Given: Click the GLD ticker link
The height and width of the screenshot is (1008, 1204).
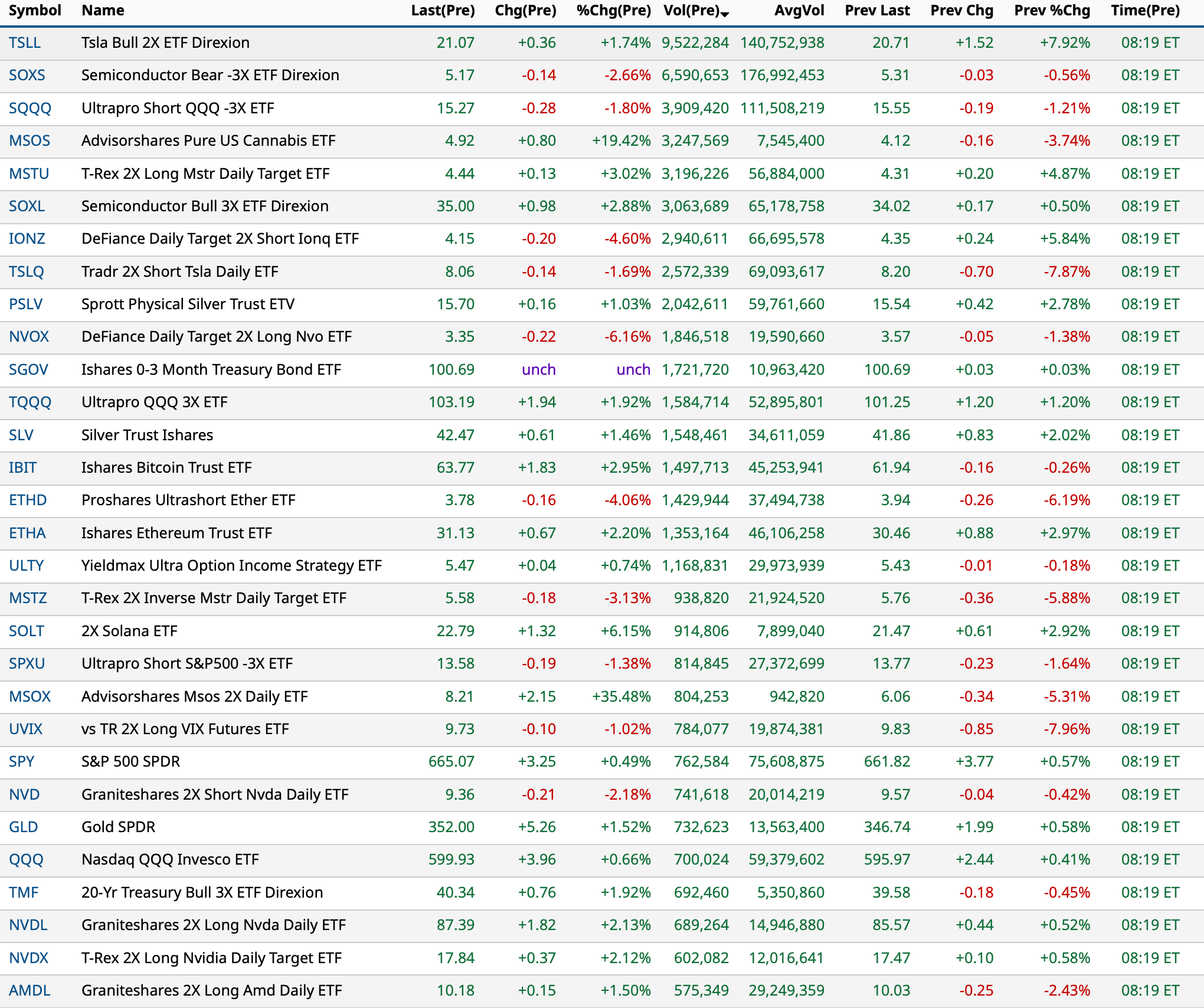Looking at the screenshot, I should coord(23,827).
